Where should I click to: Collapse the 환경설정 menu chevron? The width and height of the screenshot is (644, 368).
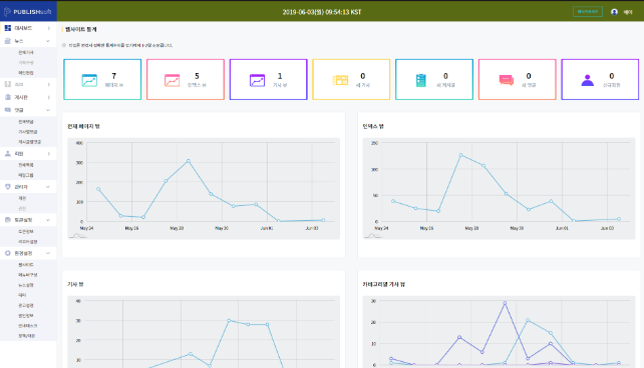tap(48, 253)
